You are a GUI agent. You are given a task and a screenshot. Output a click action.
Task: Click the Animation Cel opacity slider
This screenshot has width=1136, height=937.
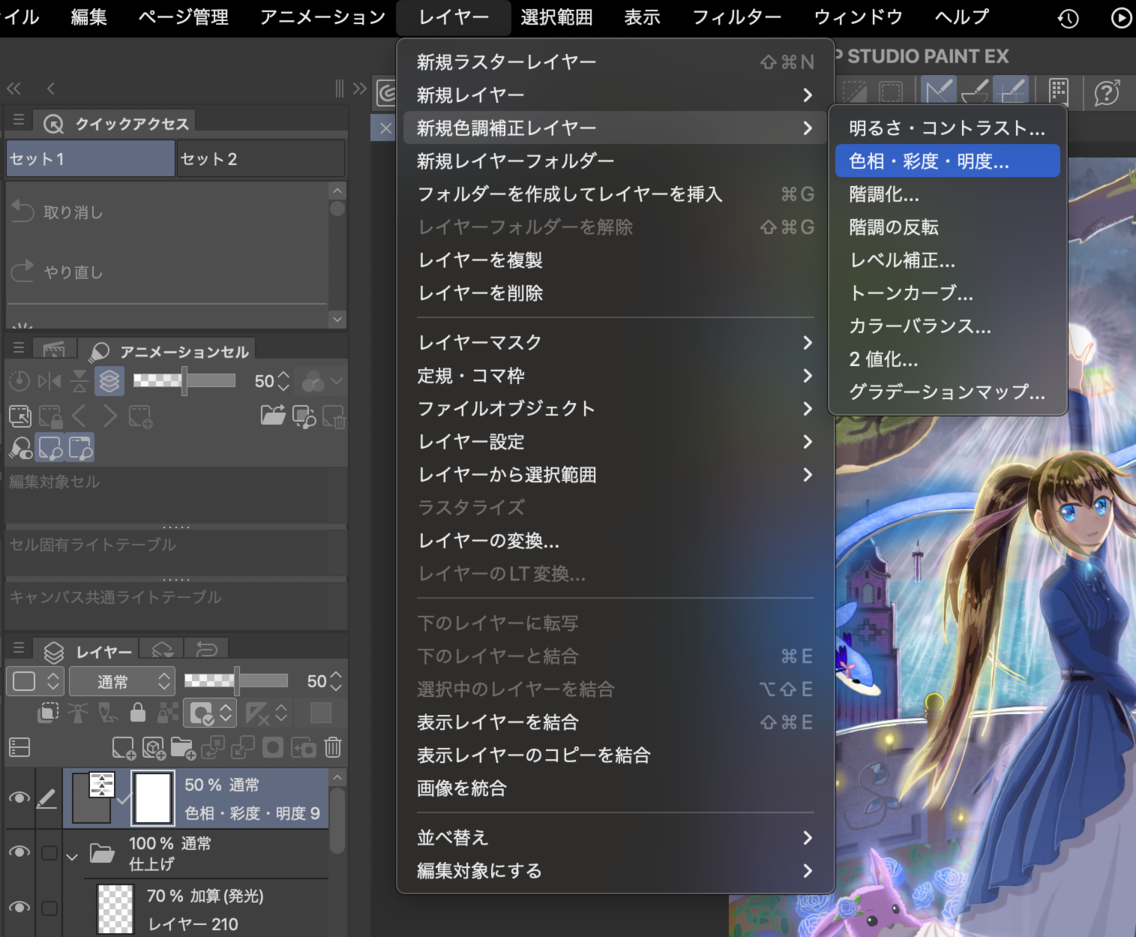click(184, 380)
